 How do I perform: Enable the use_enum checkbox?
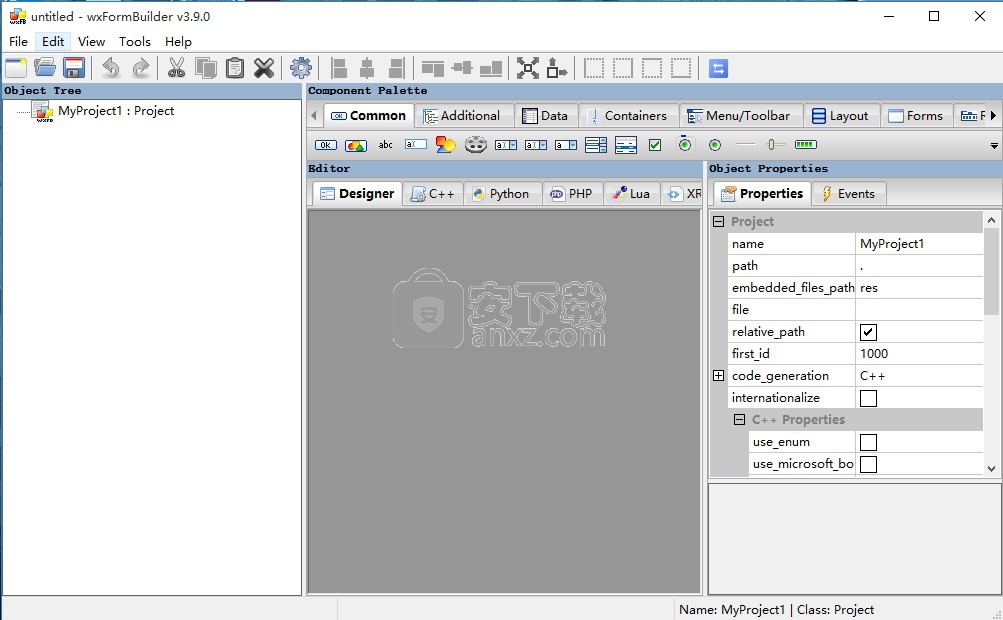868,442
